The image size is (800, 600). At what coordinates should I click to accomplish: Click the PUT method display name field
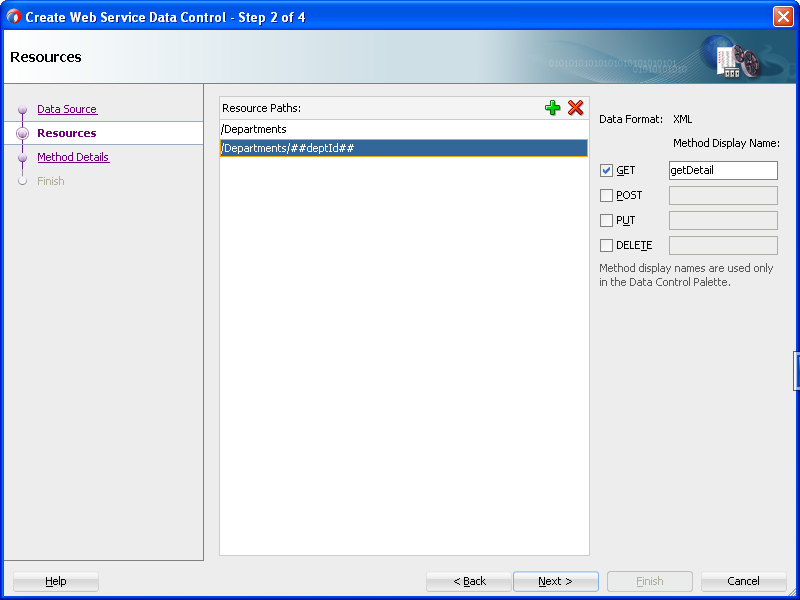click(723, 220)
